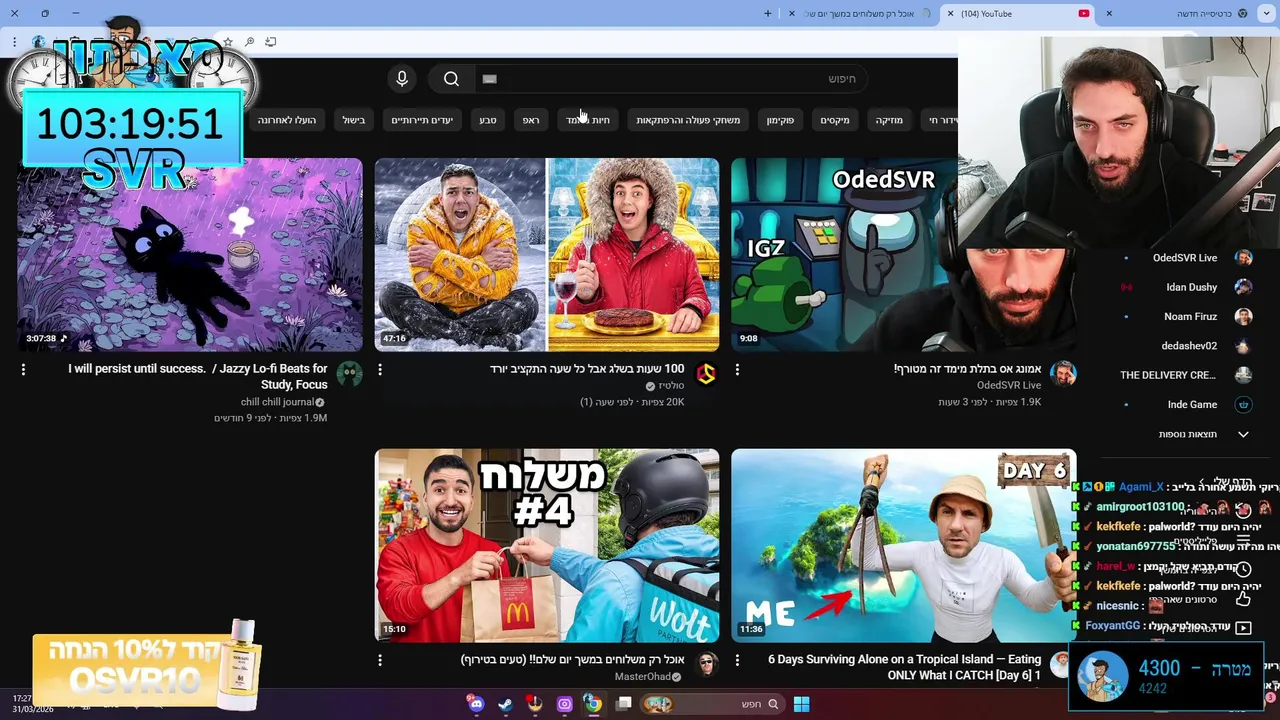Open Discord from the taskbar

pos(476,704)
